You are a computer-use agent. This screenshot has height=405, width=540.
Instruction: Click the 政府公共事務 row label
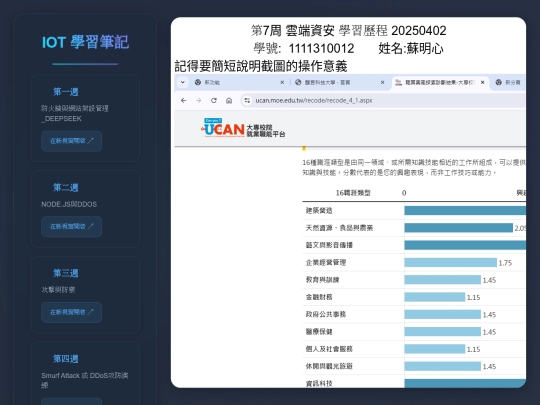pos(326,314)
